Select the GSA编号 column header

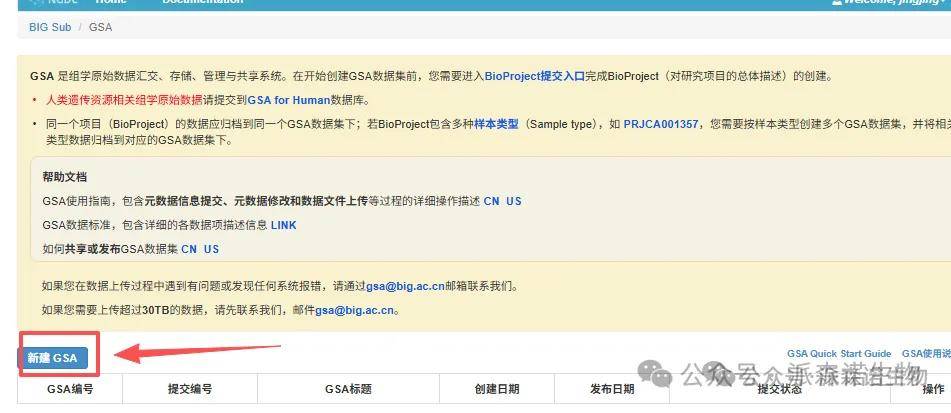coord(70,389)
